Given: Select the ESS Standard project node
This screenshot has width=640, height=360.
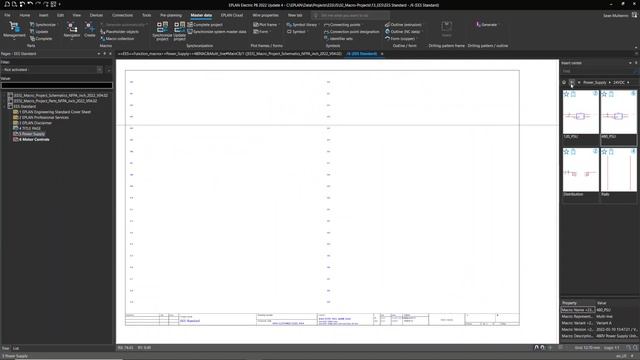Looking at the screenshot, I should click(x=24, y=106).
